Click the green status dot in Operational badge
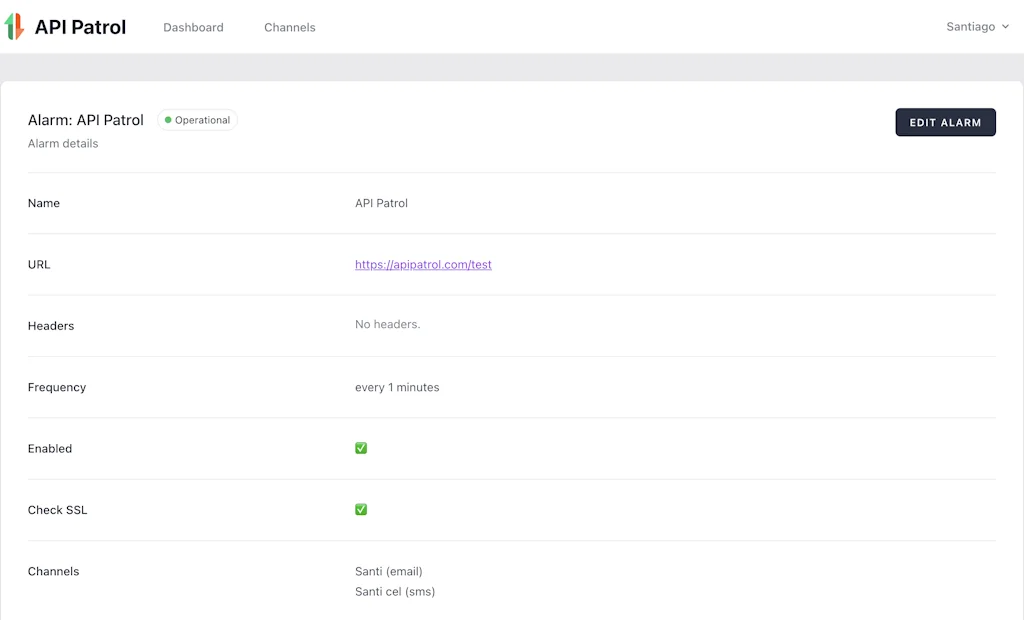Screen dimensions: 1024x620 tap(170, 119)
